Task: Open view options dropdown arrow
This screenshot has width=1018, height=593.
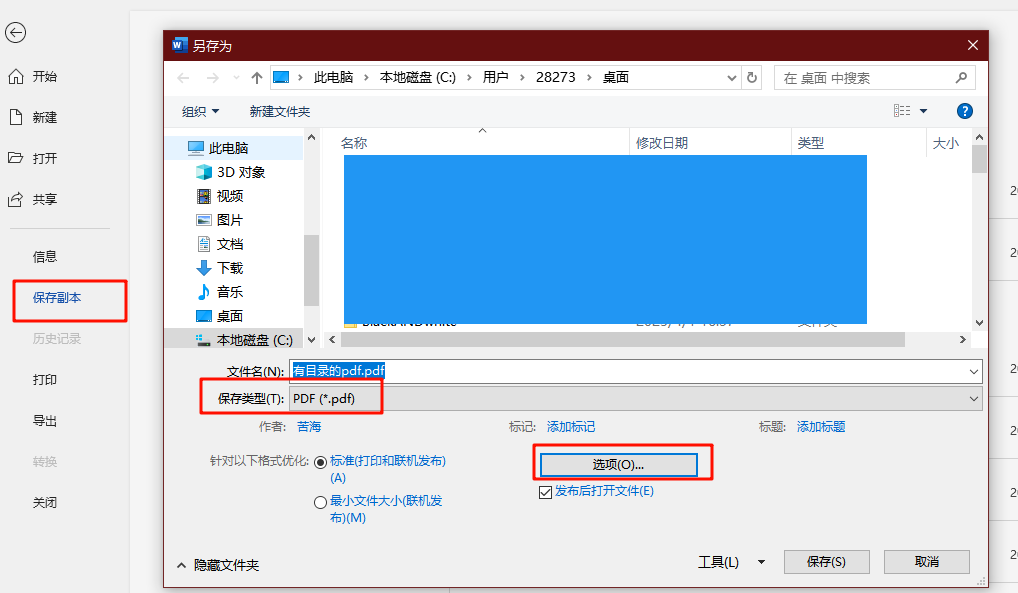Action: point(923,111)
